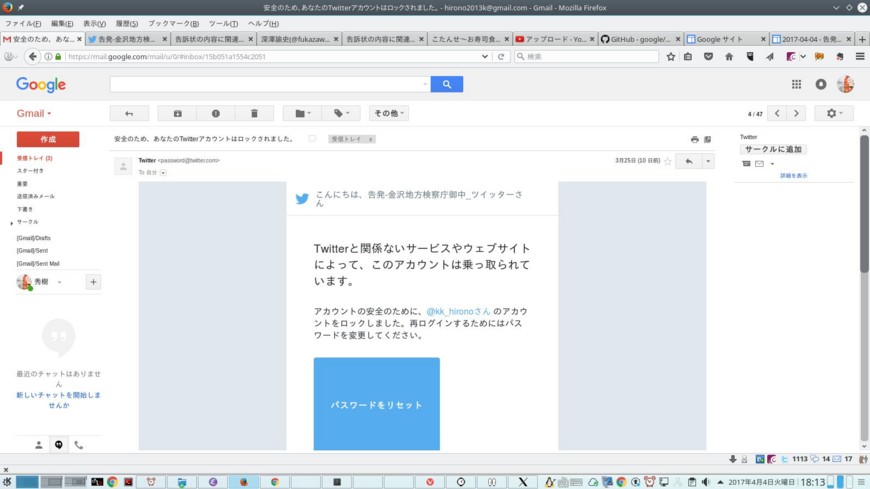Go to the newer email arrow
The height and width of the screenshot is (489, 870).
pyautogui.click(x=777, y=113)
